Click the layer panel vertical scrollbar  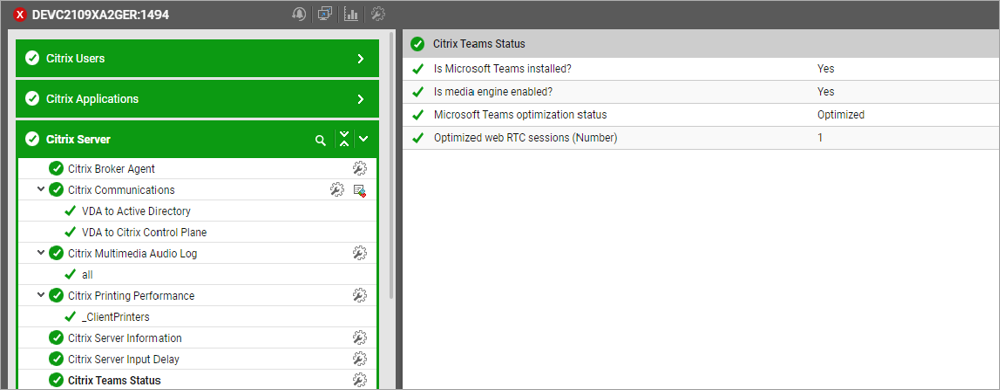point(391,166)
